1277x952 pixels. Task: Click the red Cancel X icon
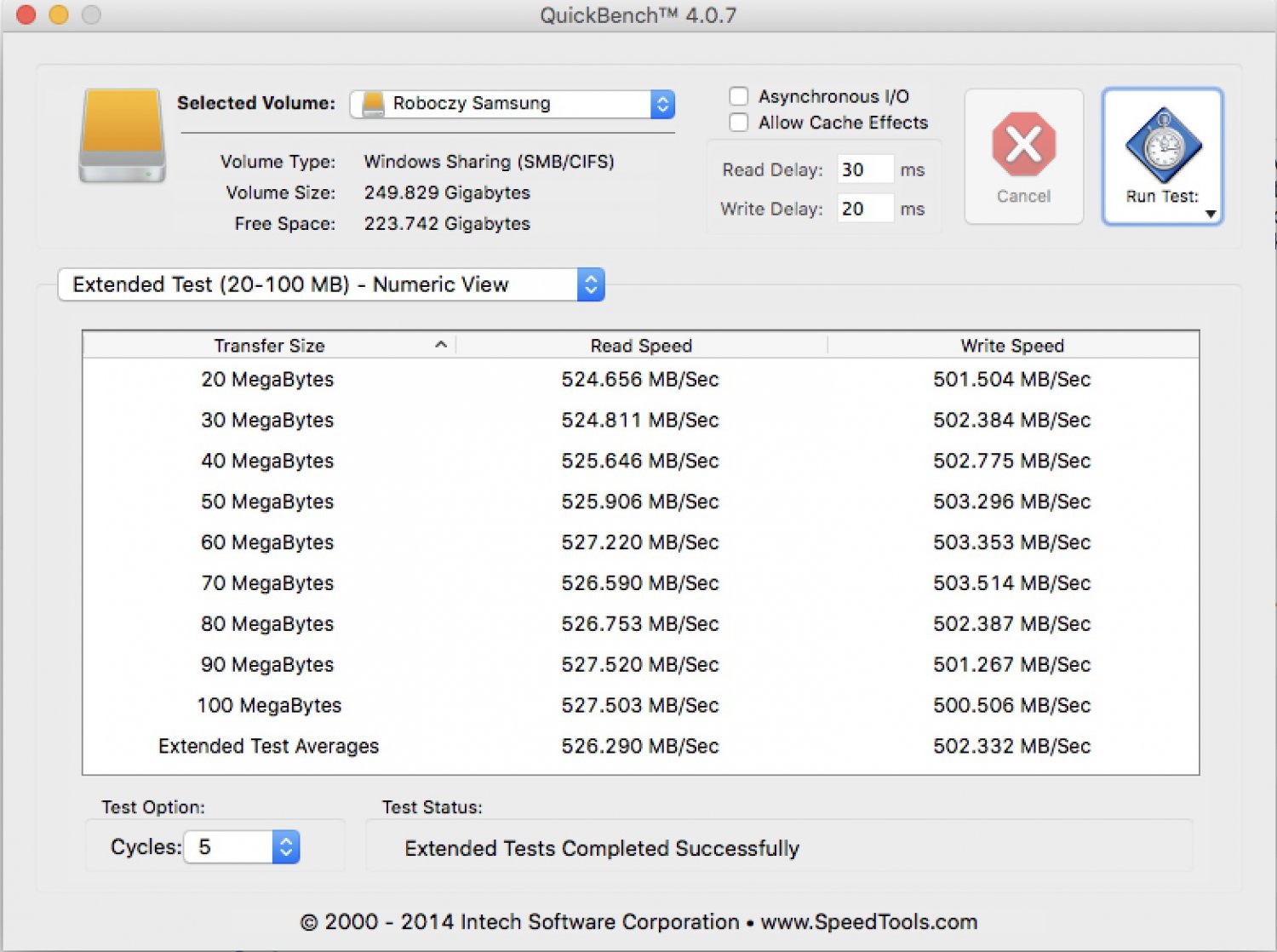click(x=1023, y=144)
